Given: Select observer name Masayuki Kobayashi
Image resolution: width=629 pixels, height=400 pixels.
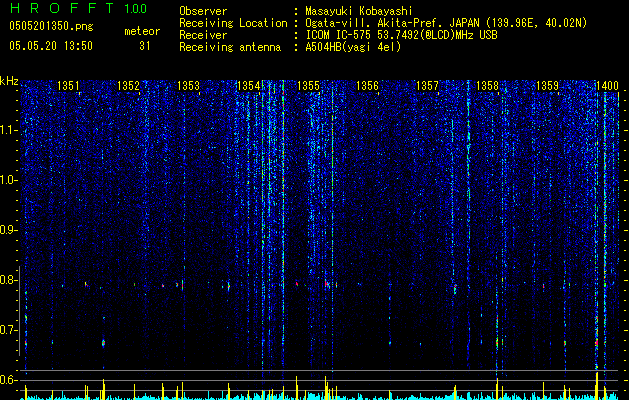Looking at the screenshot, I should click(x=359, y=11).
